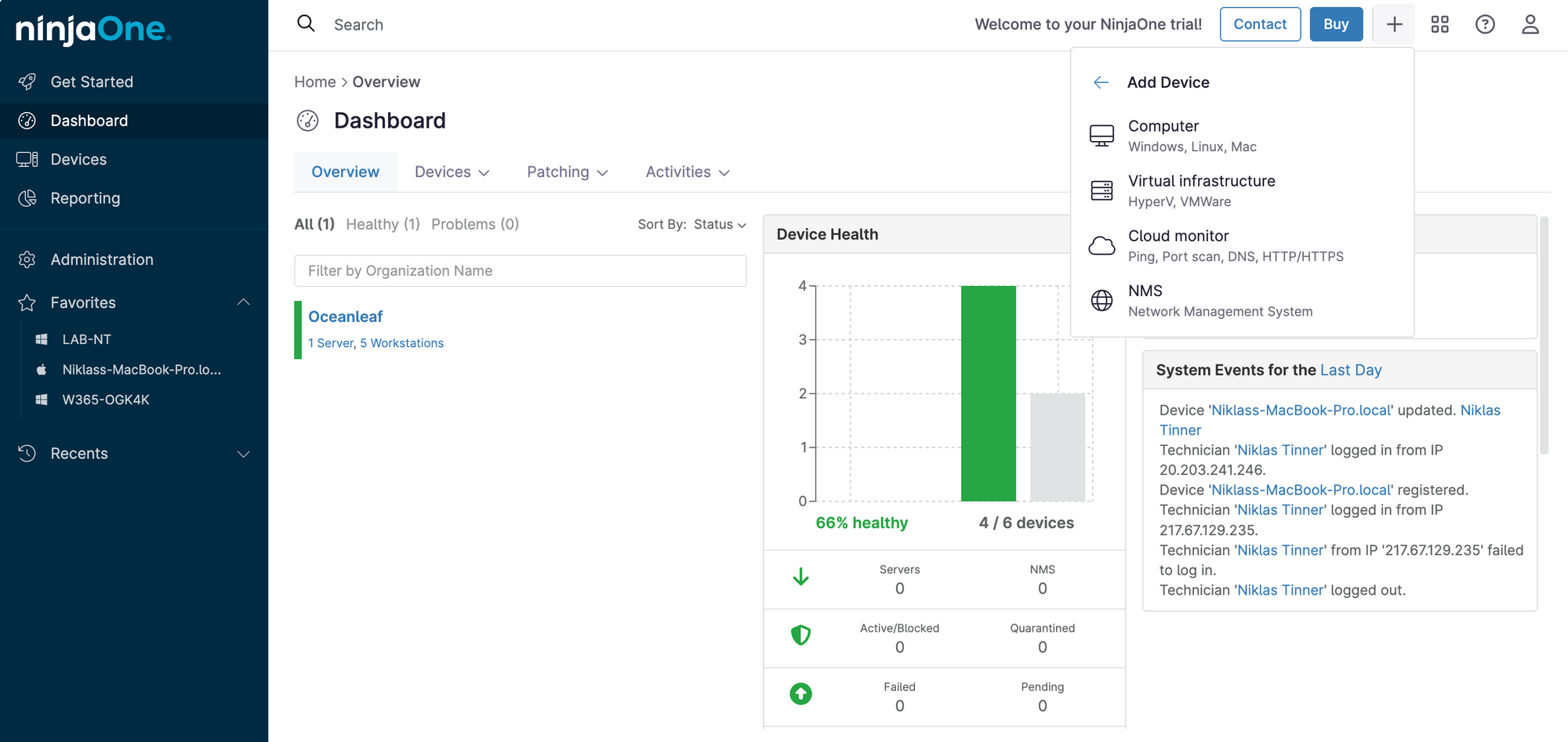Click the gray bar in Device Health chart
The image size is (1568, 742).
coord(1058,447)
